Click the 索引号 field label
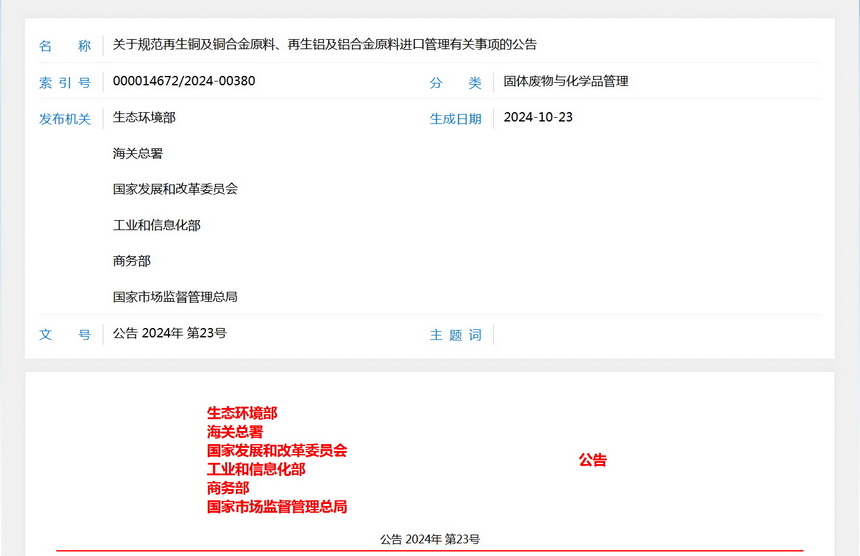Screen dimensions: 860x556 [x=65, y=83]
